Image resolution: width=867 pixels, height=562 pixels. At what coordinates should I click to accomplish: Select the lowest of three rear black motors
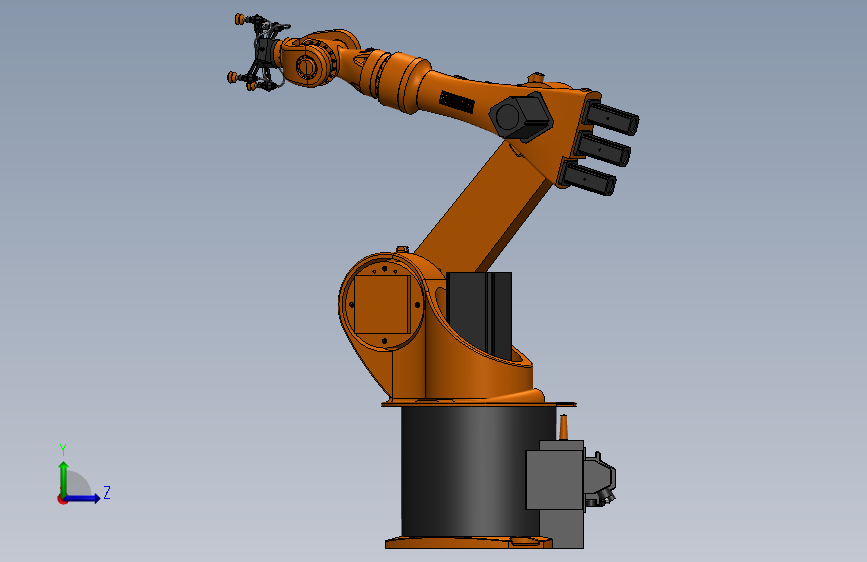(x=588, y=178)
